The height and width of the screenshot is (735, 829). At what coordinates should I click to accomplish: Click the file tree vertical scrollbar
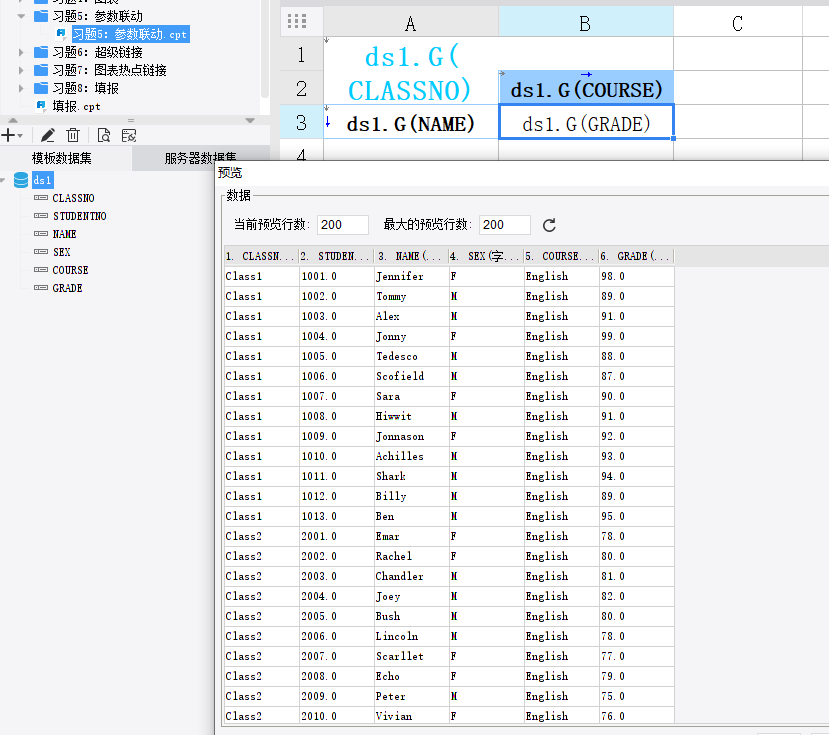265,50
